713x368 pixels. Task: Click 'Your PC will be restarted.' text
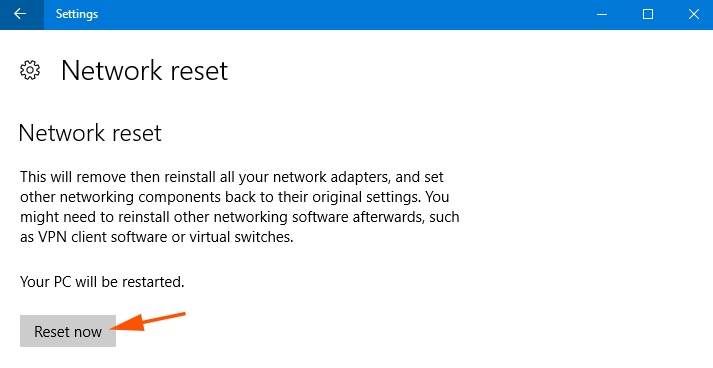[102, 282]
